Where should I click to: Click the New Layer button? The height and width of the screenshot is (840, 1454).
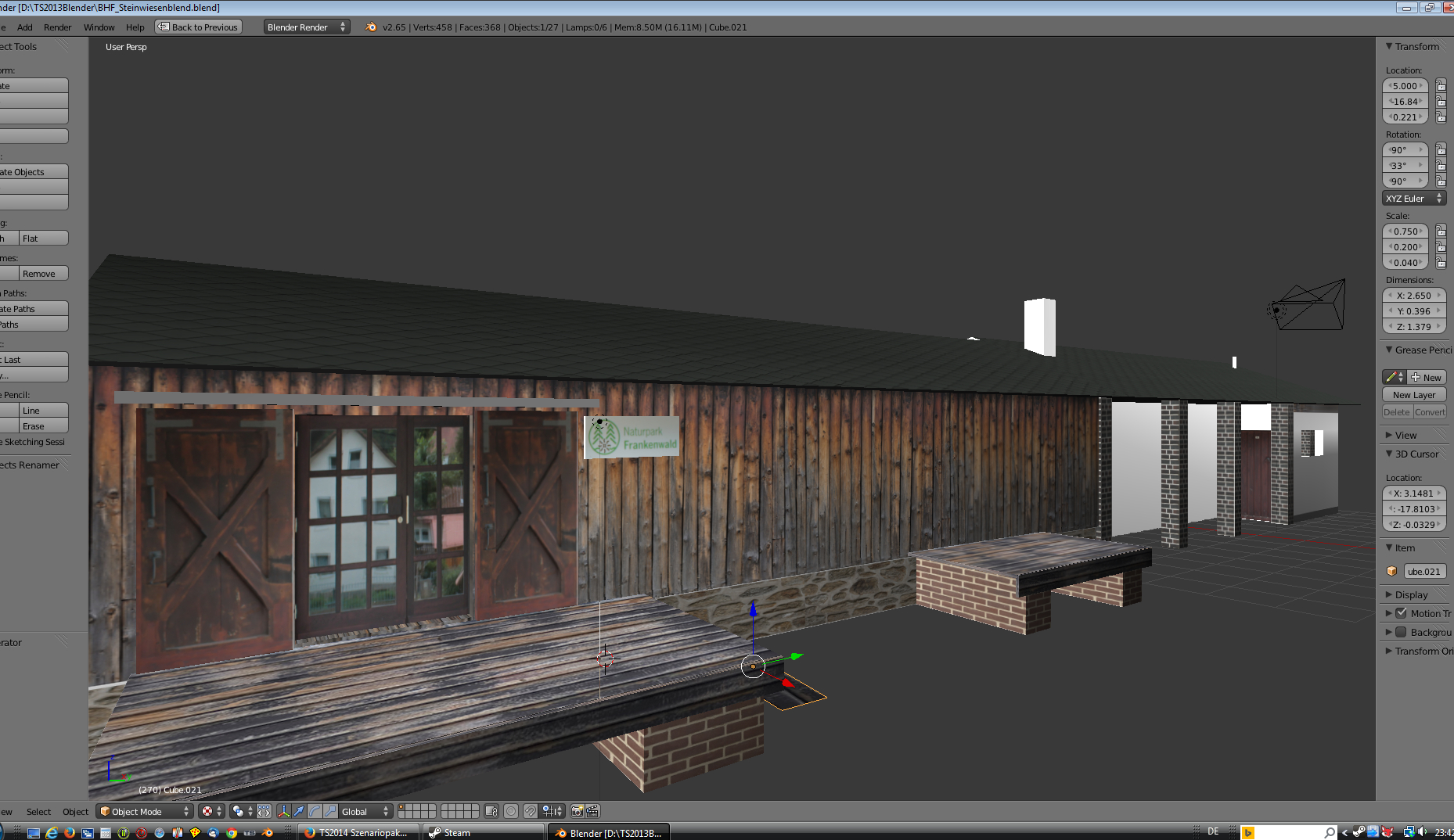[x=1413, y=395]
